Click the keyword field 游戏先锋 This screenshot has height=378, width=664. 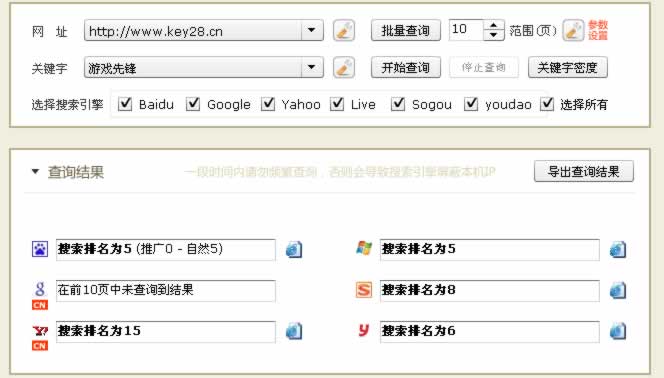[x=193, y=67]
